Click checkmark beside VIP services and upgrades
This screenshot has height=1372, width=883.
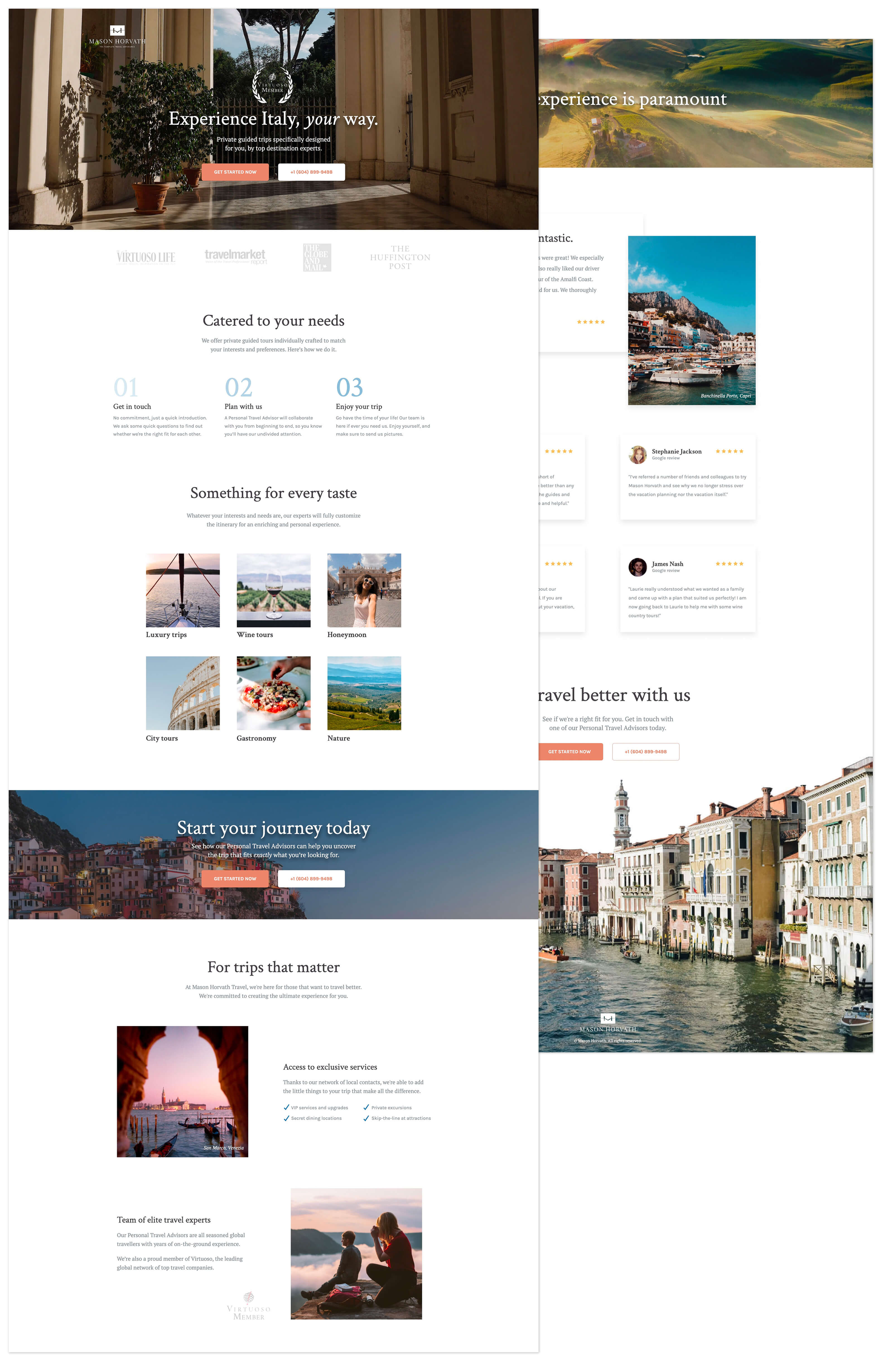[286, 1107]
